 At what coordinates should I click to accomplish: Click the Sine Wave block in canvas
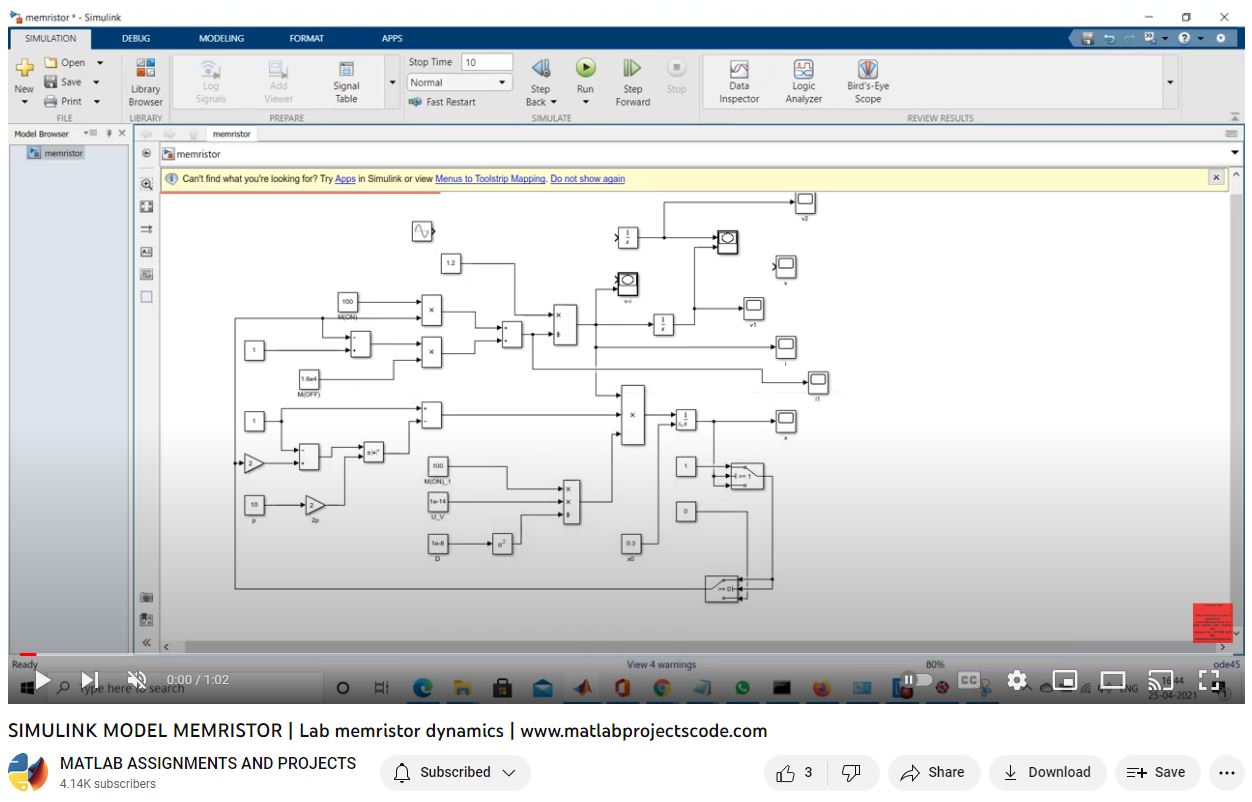[x=423, y=231]
